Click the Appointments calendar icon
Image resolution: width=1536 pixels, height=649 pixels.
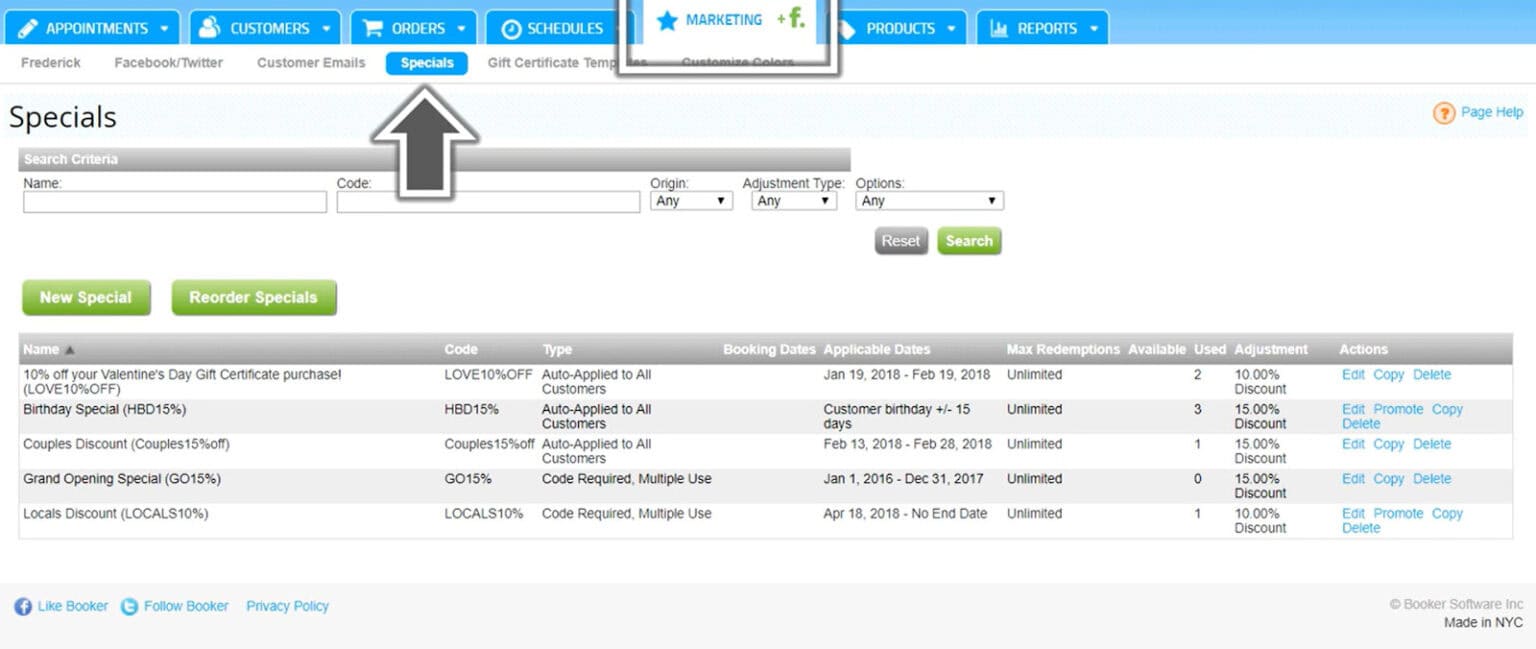pos(30,27)
